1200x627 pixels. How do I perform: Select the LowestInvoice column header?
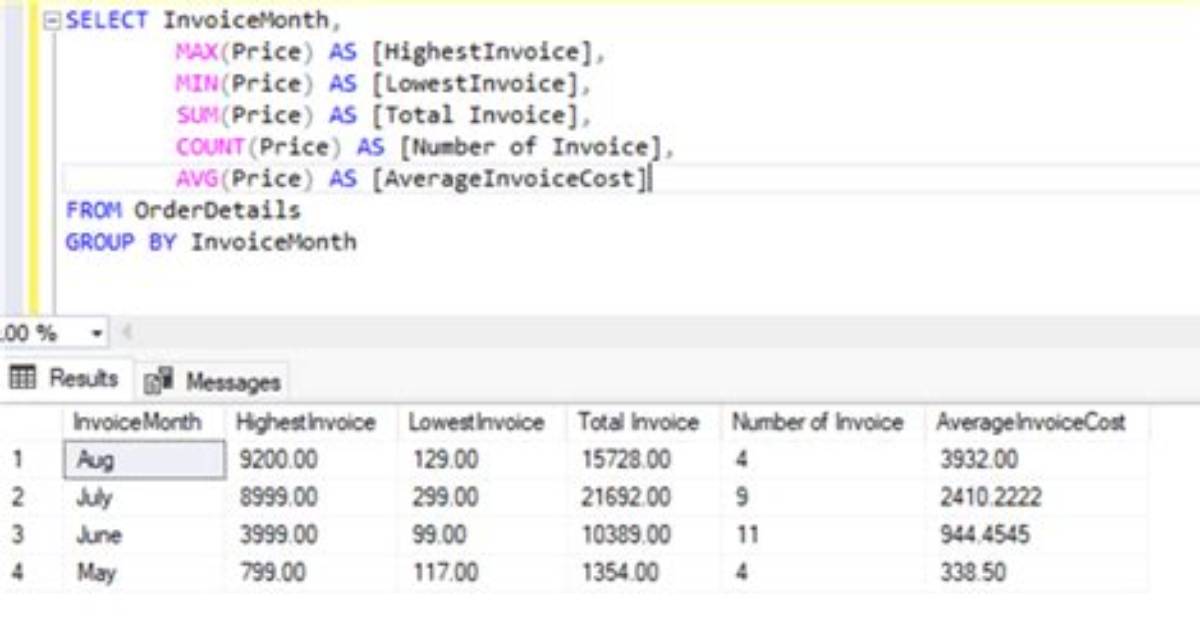click(476, 423)
